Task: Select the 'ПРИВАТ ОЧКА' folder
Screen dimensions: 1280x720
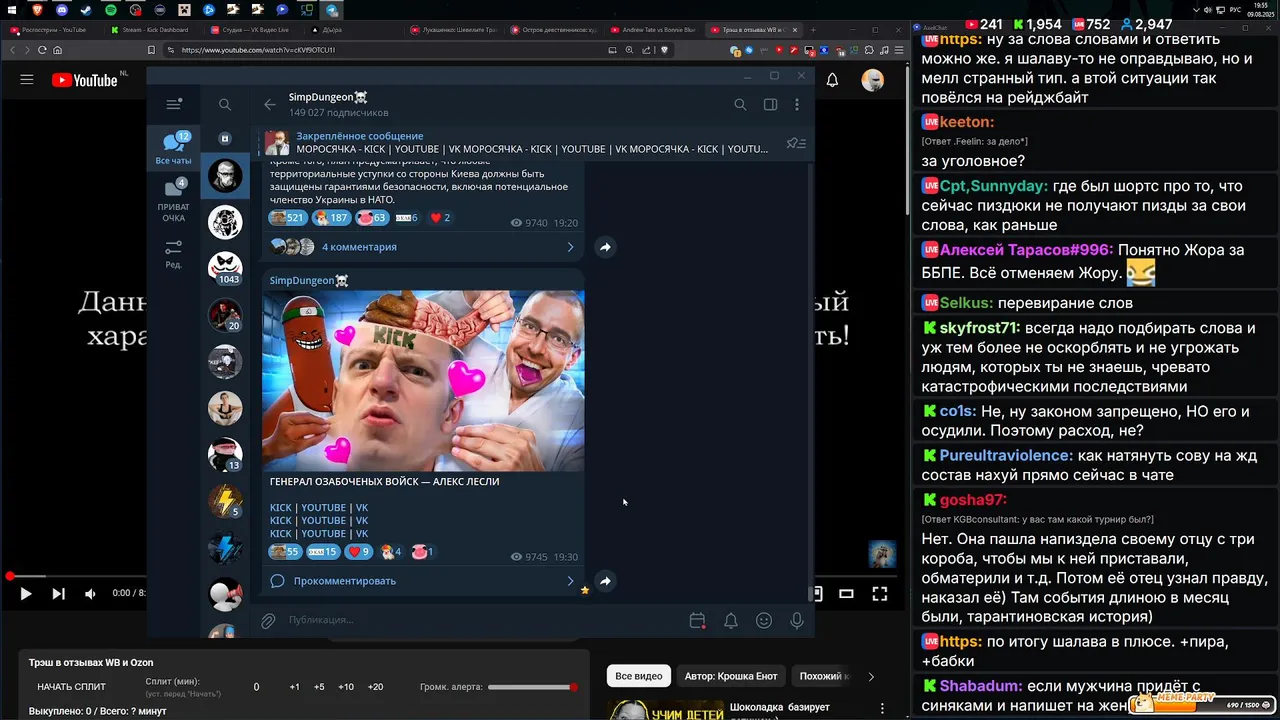Action: click(174, 201)
